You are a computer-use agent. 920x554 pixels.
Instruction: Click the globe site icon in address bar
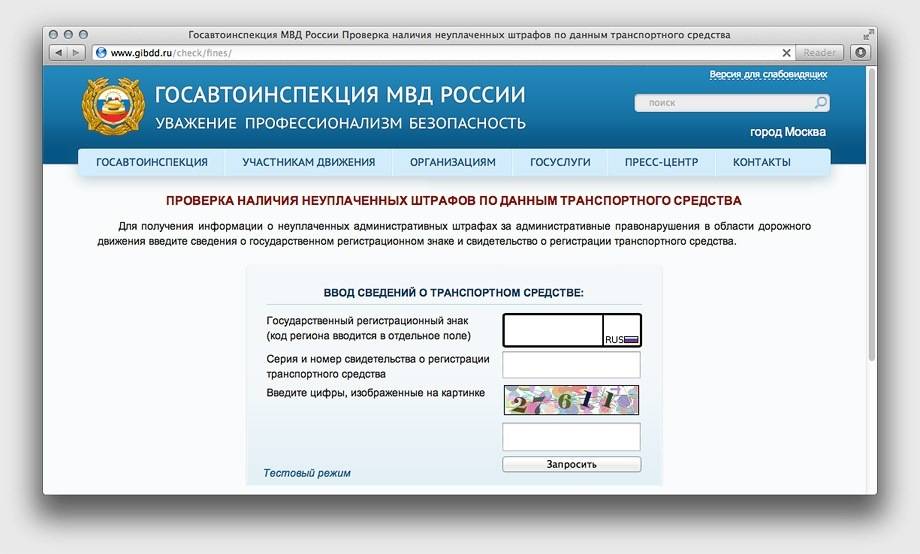pyautogui.click(x=101, y=53)
